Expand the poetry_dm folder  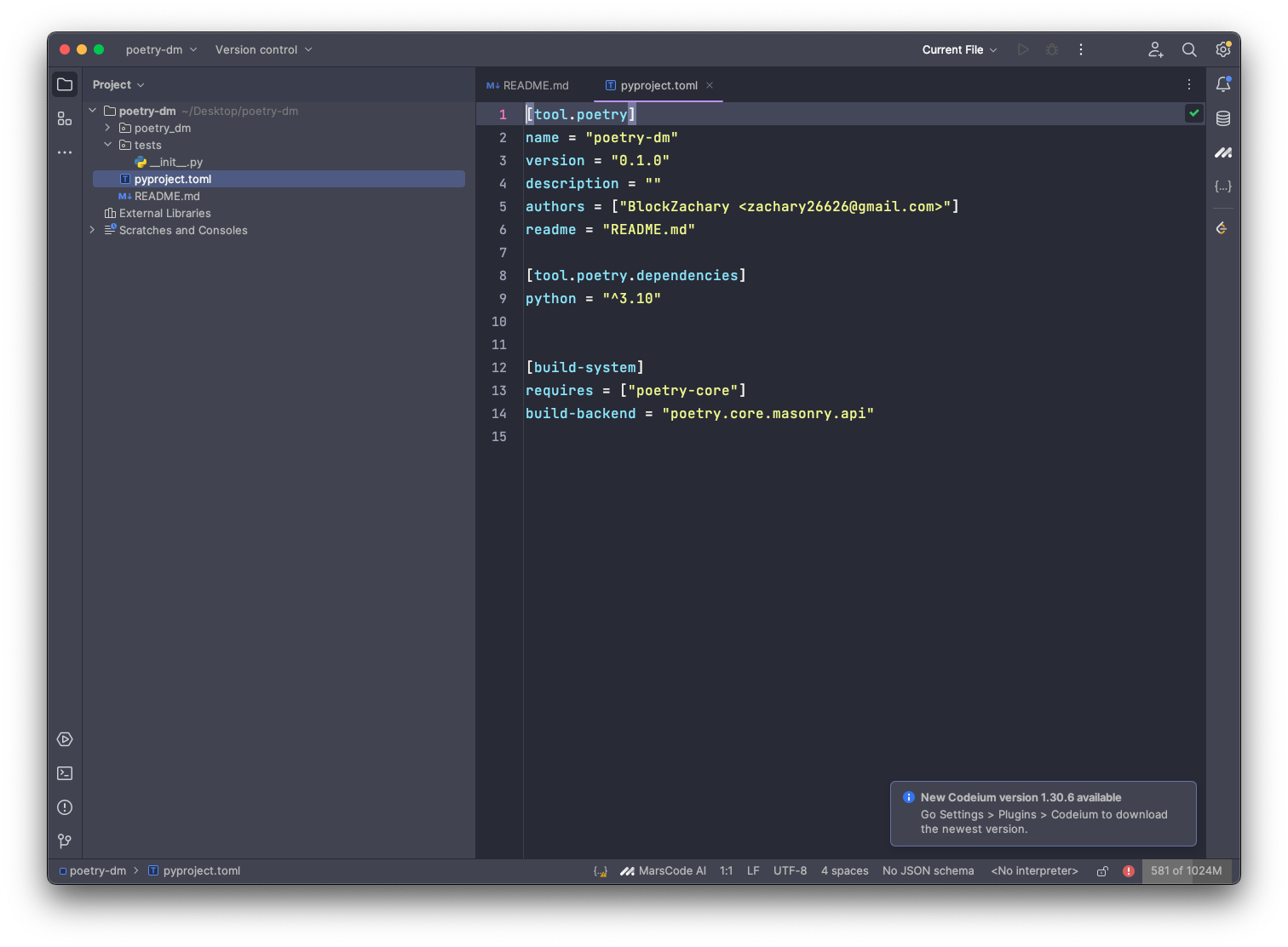point(108,128)
